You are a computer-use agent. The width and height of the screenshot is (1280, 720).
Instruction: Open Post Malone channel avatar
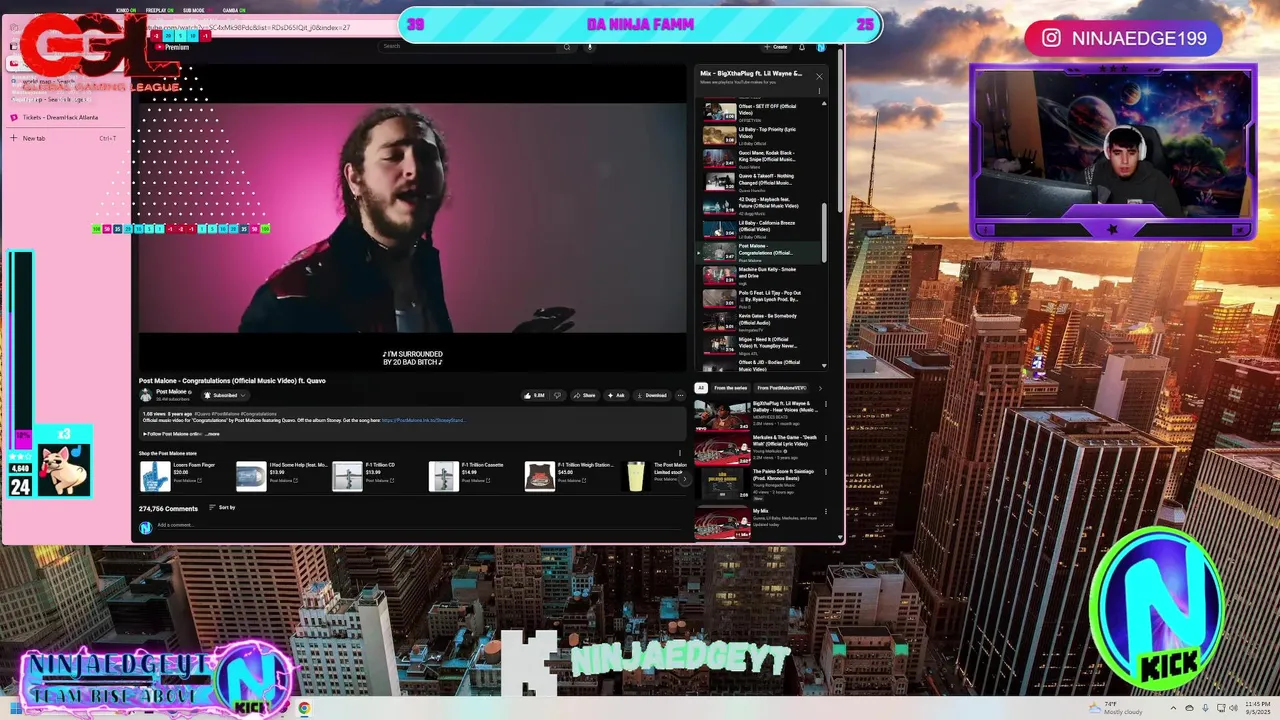point(146,395)
